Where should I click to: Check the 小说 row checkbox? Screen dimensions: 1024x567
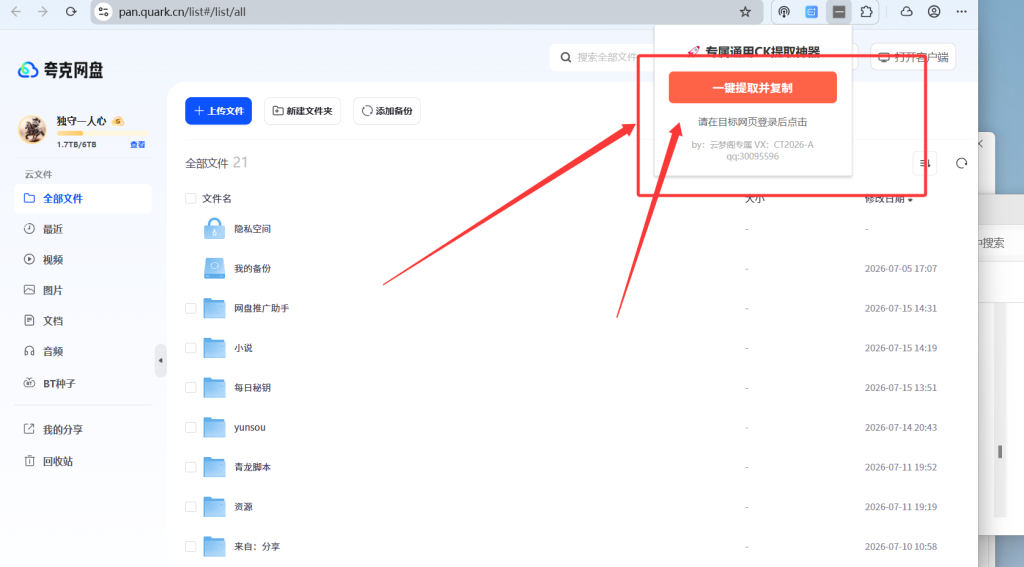point(191,348)
